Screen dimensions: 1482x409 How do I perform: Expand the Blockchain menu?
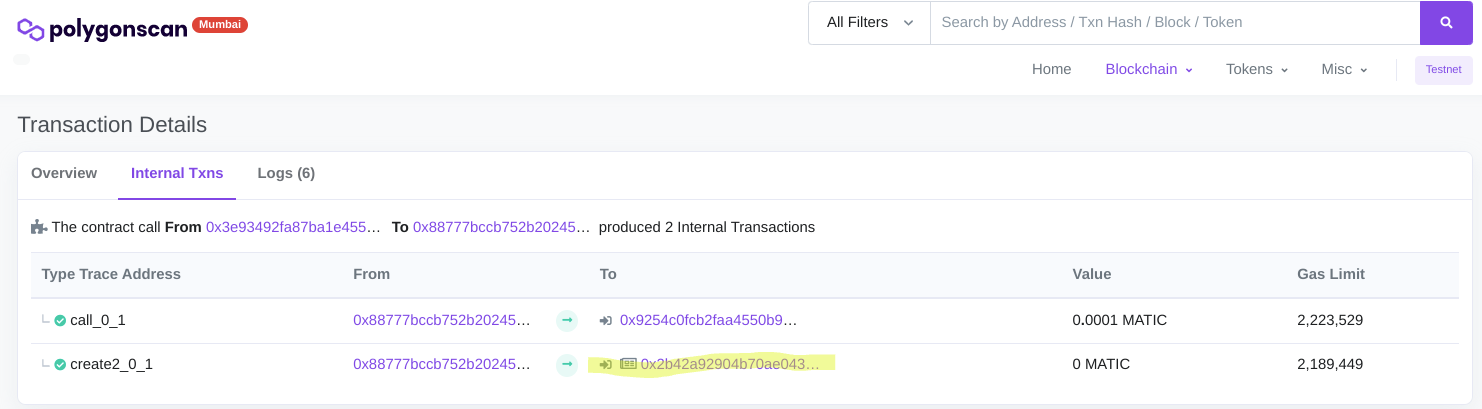click(1148, 69)
